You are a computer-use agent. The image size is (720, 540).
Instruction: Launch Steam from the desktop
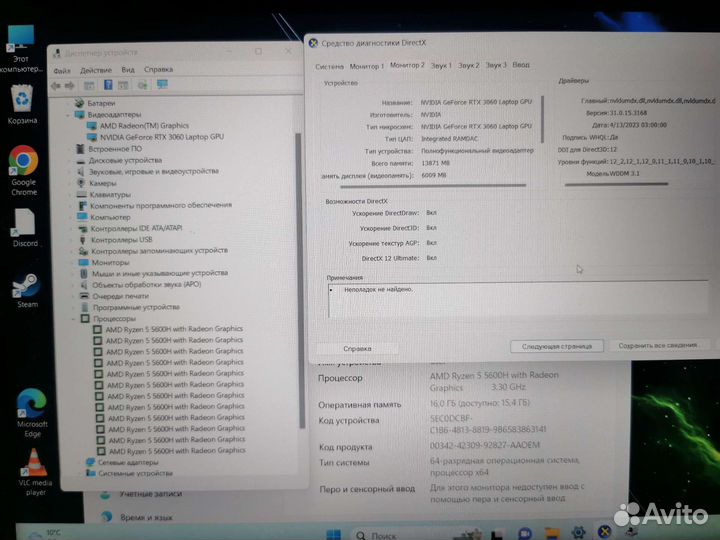27,290
